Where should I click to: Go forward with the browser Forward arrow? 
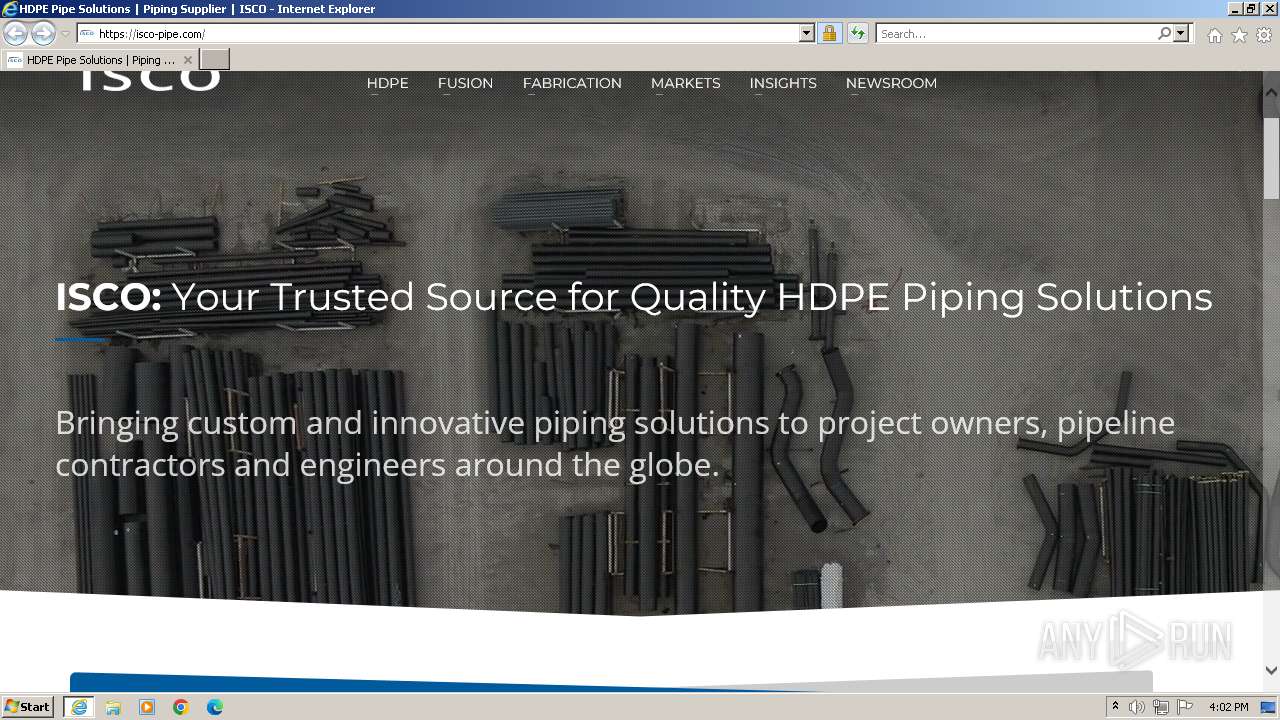[43, 33]
